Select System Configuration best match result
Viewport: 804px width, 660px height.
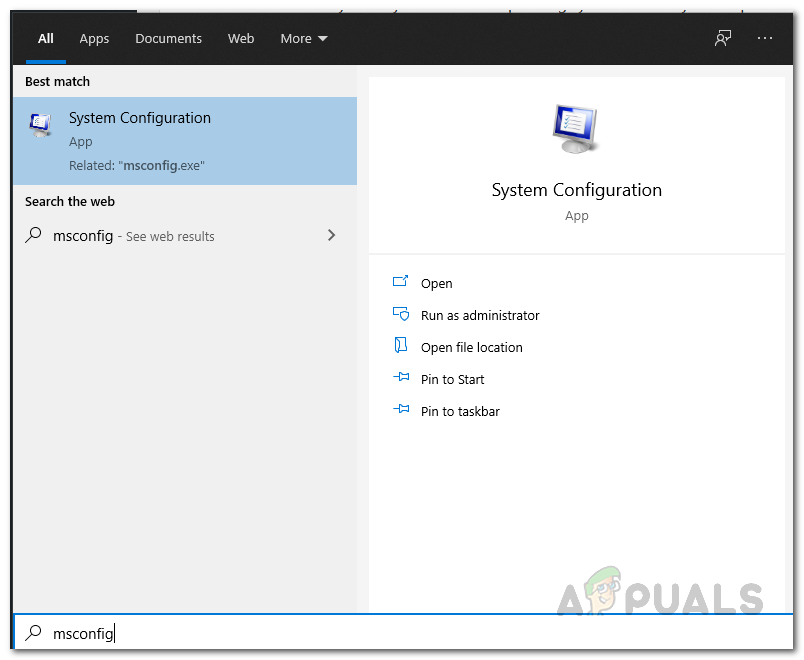pos(185,141)
